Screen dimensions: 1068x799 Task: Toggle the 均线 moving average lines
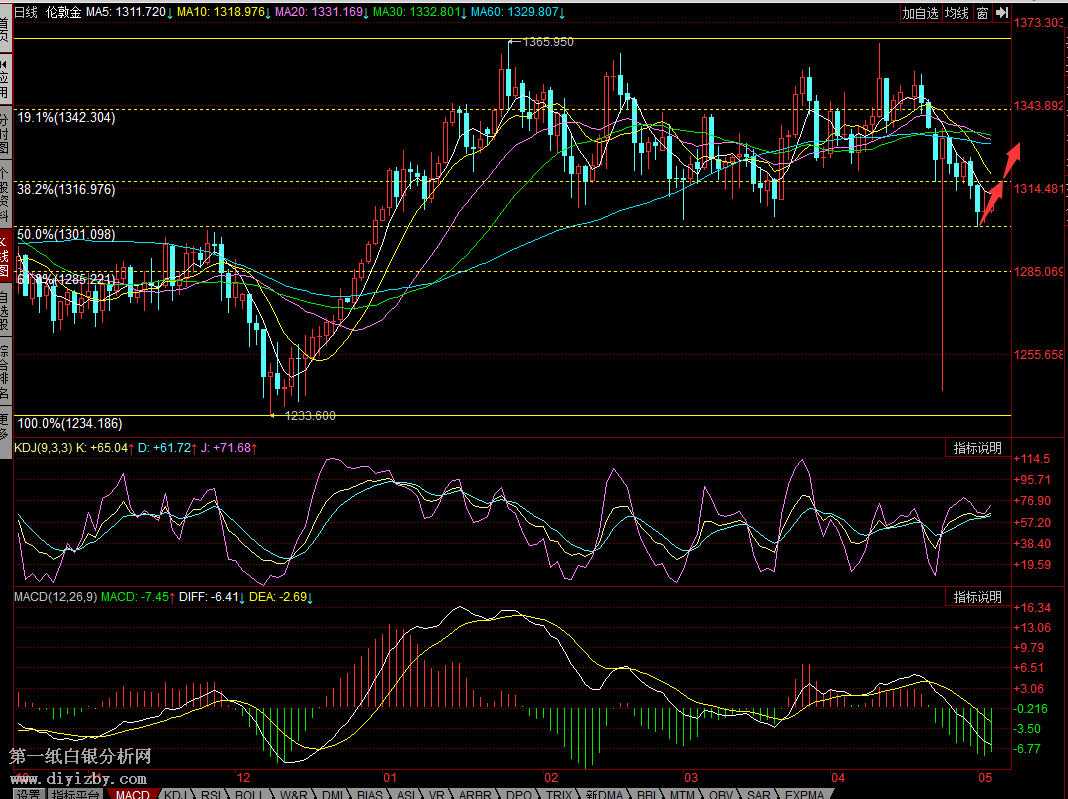(x=956, y=13)
